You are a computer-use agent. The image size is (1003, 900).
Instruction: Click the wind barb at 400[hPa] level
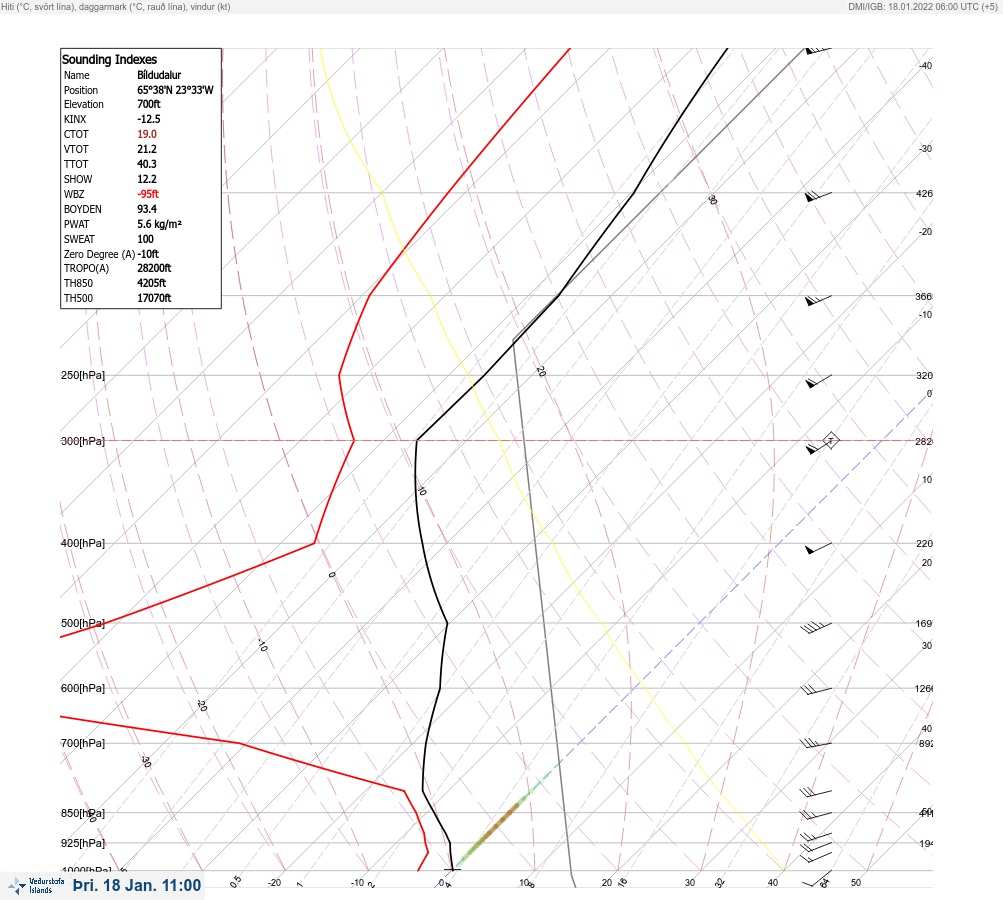[x=818, y=548]
